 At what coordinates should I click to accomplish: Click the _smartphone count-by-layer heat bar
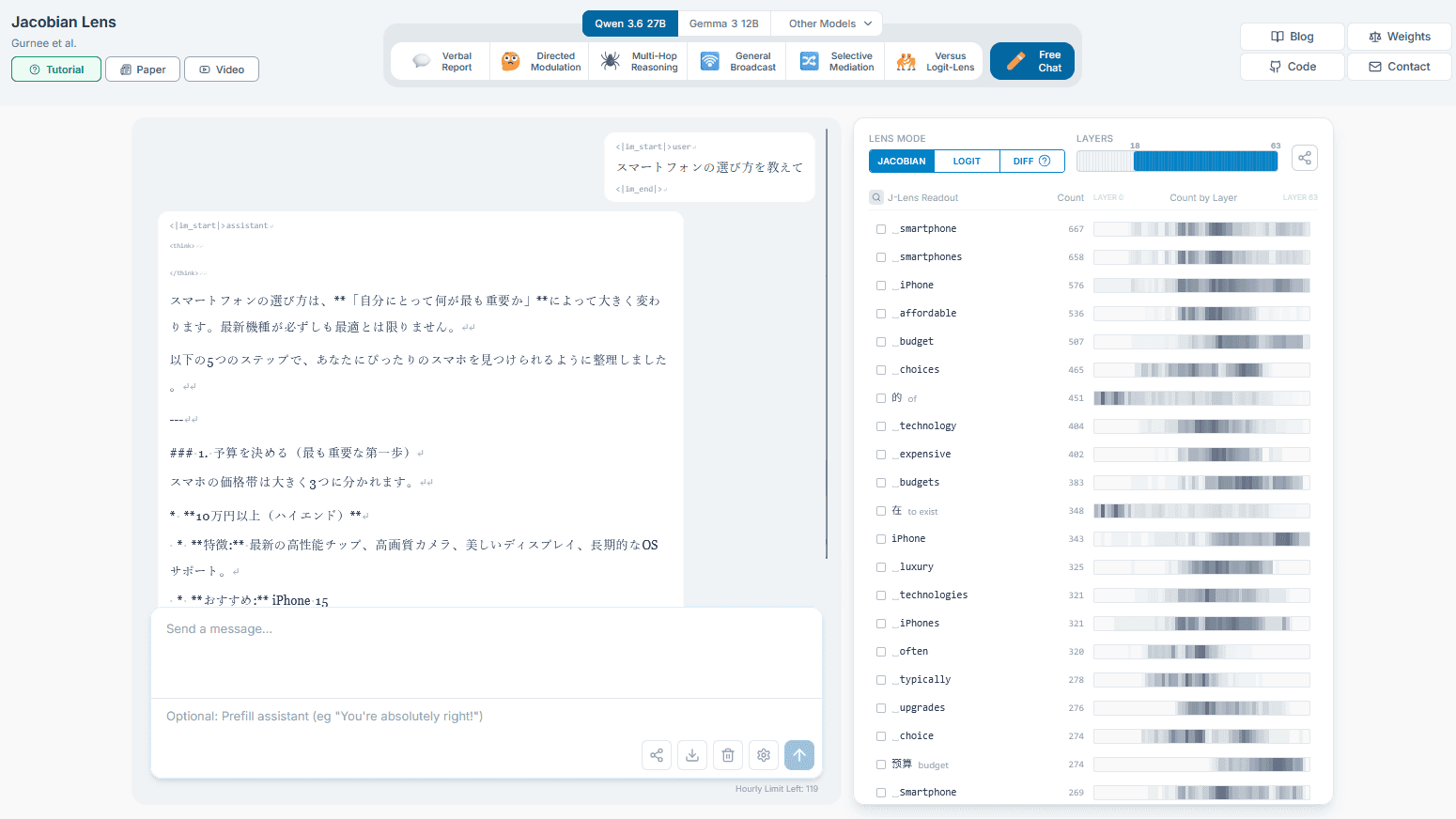click(x=1201, y=229)
